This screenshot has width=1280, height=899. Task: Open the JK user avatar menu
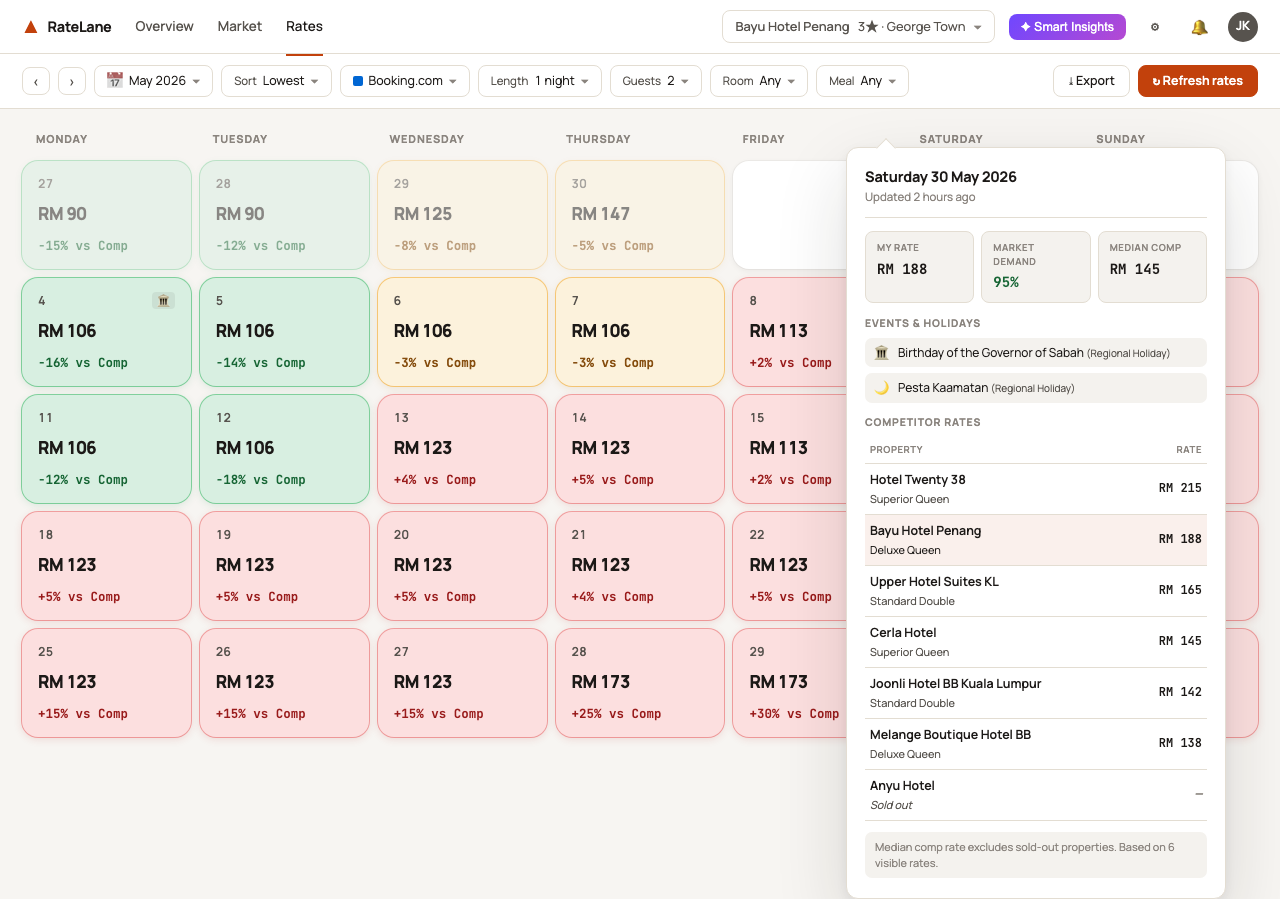1243,27
